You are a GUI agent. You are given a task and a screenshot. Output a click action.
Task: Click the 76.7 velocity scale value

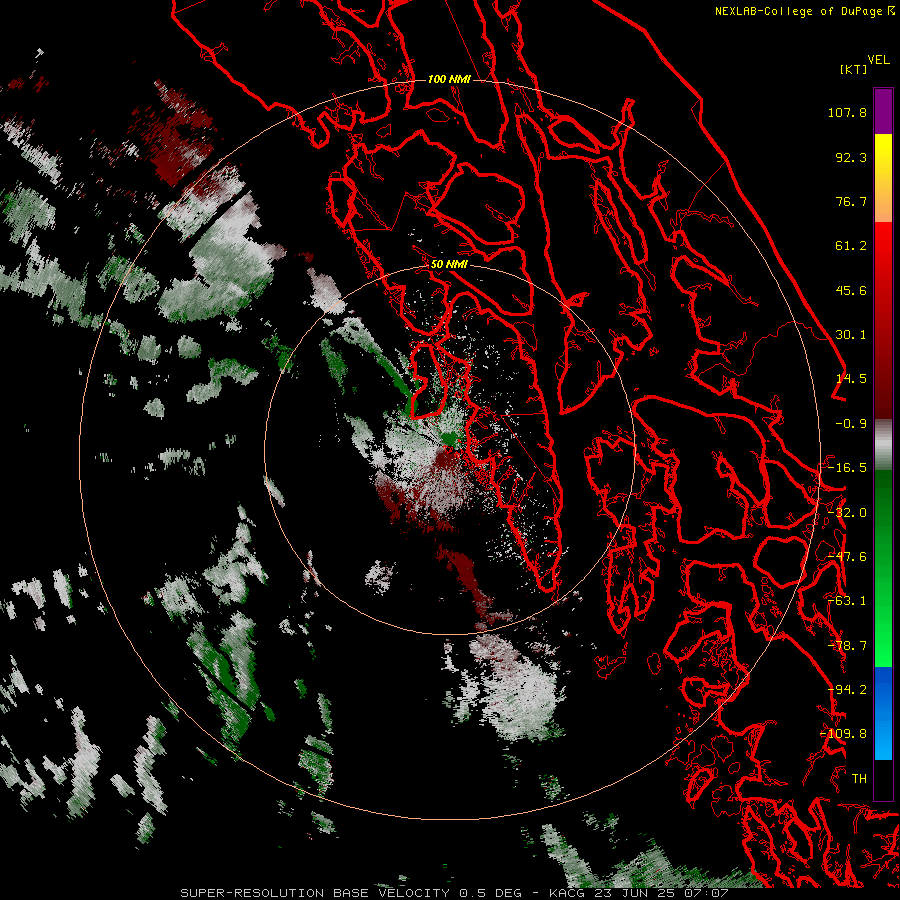(x=851, y=201)
